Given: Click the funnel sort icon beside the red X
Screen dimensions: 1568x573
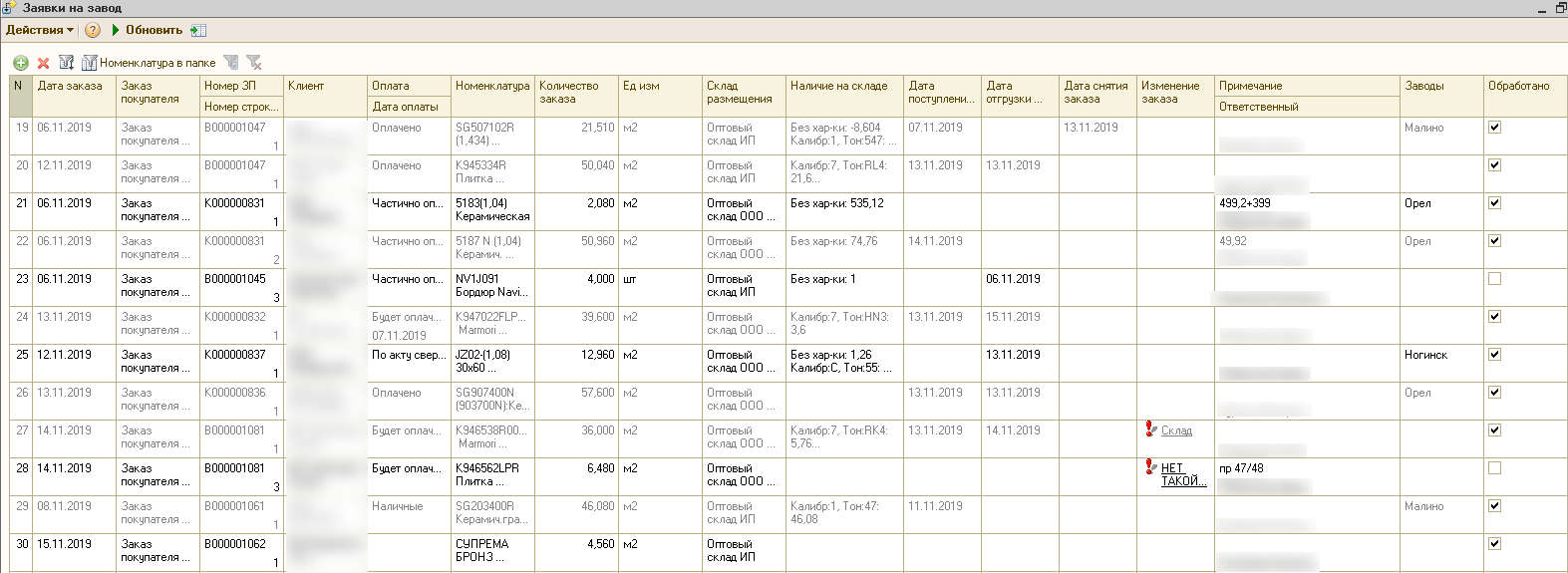Looking at the screenshot, I should pos(66,63).
